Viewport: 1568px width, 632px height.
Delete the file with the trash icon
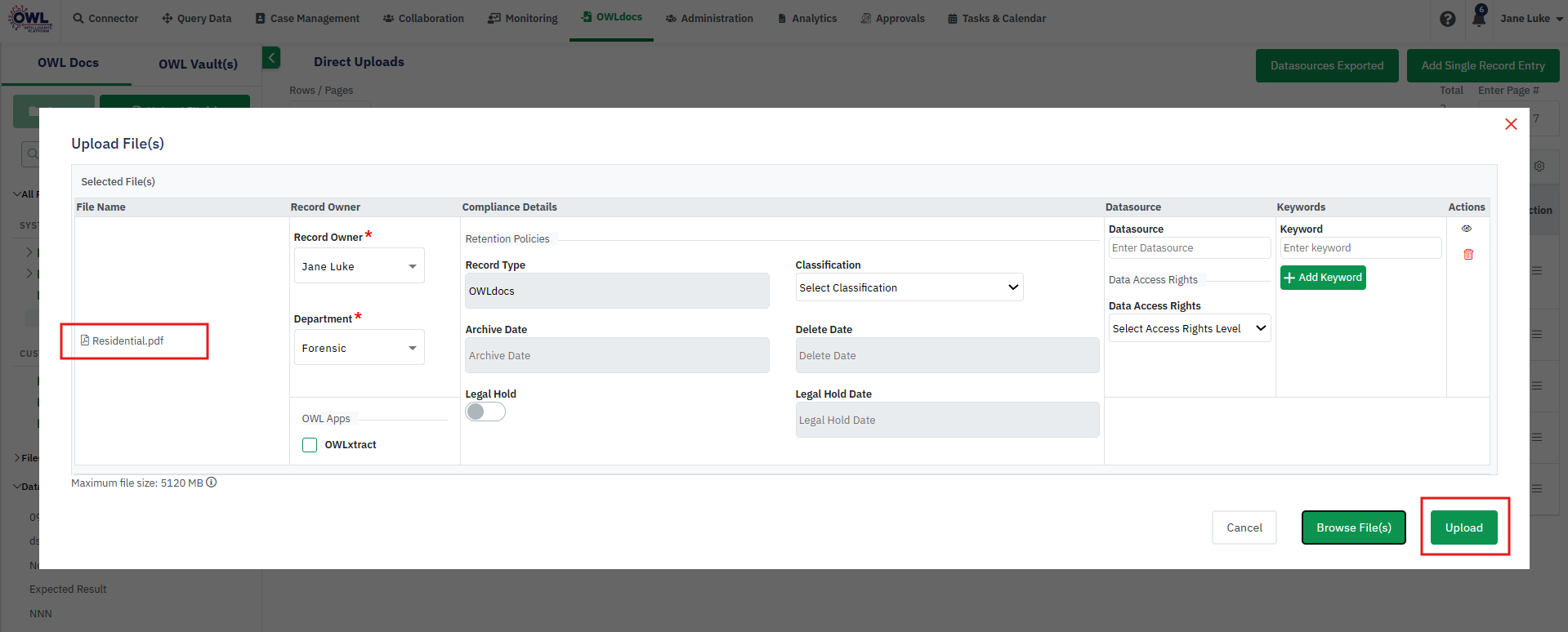[x=1468, y=254]
